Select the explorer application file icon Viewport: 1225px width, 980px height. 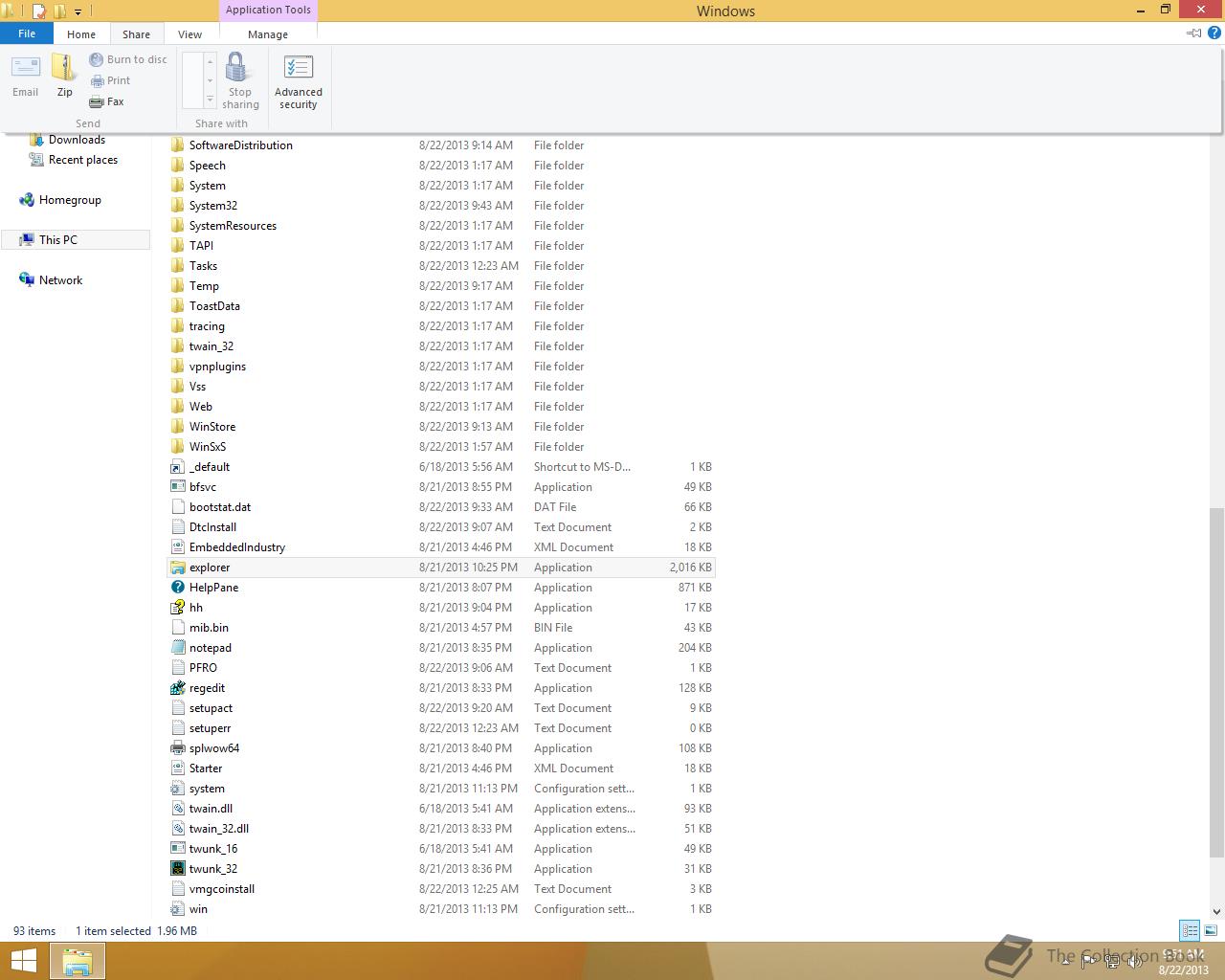(177, 568)
